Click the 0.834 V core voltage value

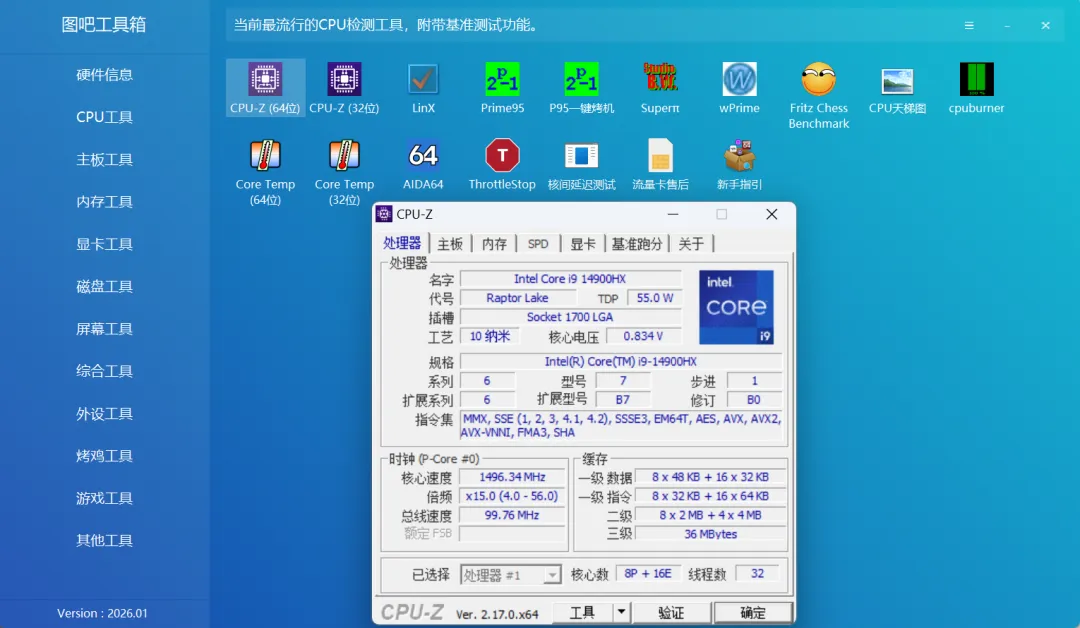coord(643,336)
